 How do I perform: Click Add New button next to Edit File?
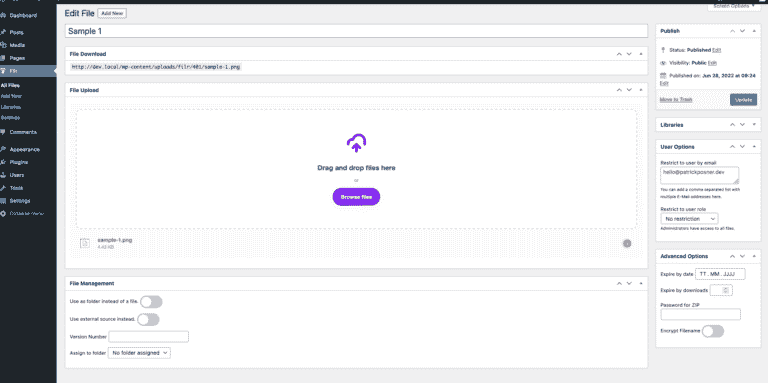[x=112, y=13]
